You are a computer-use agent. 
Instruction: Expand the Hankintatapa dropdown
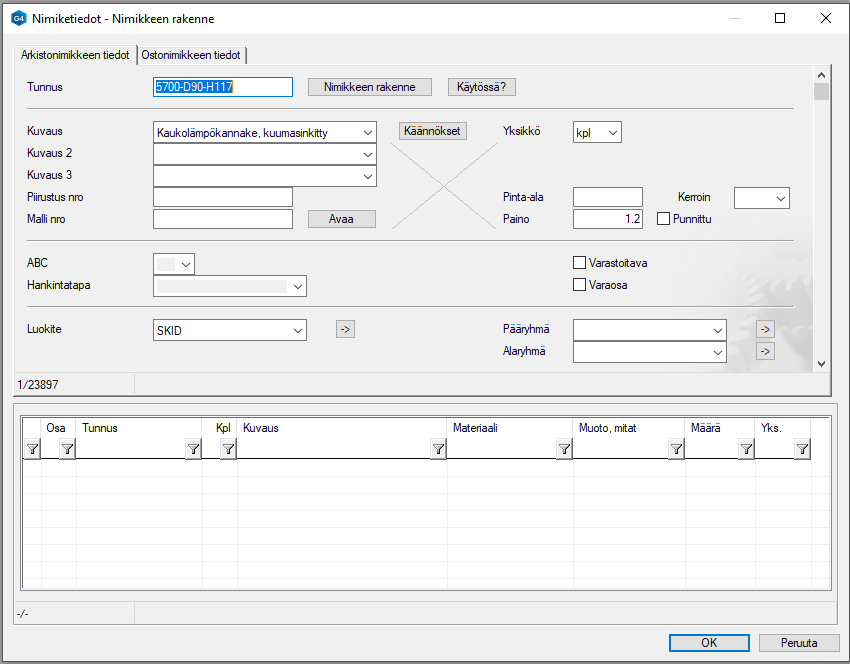296,286
